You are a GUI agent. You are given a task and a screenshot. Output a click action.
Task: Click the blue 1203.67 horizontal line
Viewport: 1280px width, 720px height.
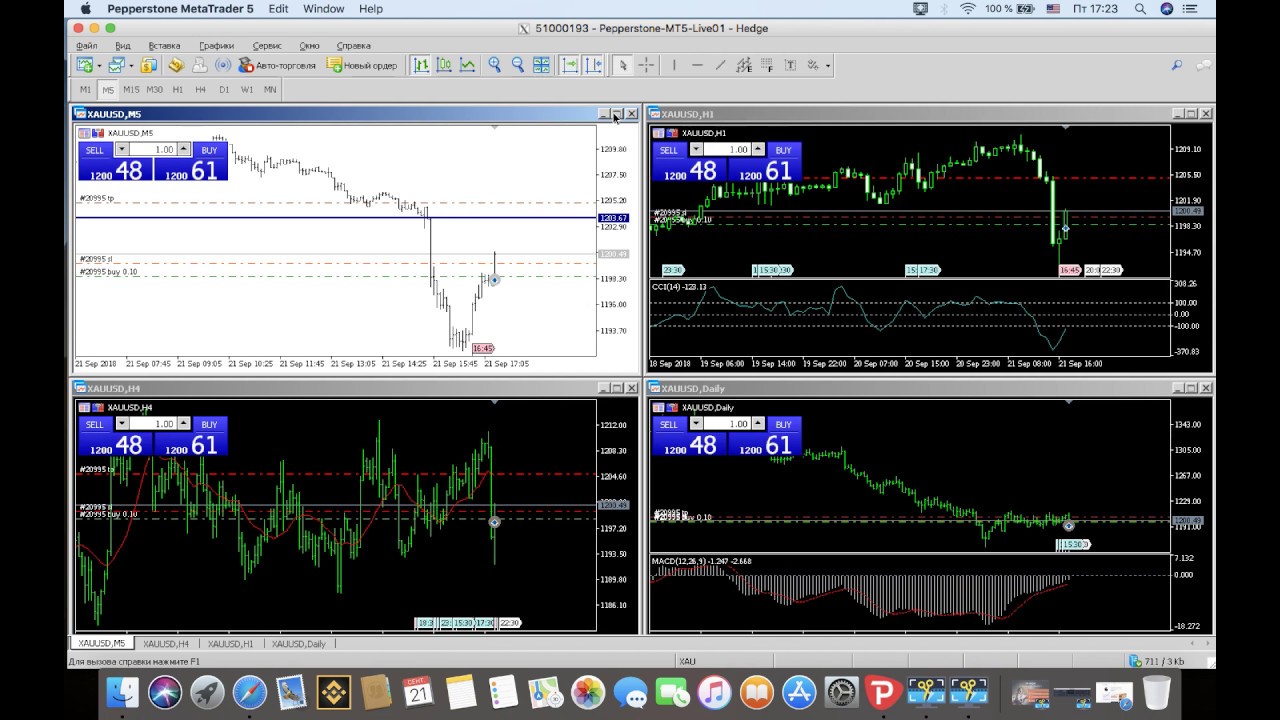[336, 217]
